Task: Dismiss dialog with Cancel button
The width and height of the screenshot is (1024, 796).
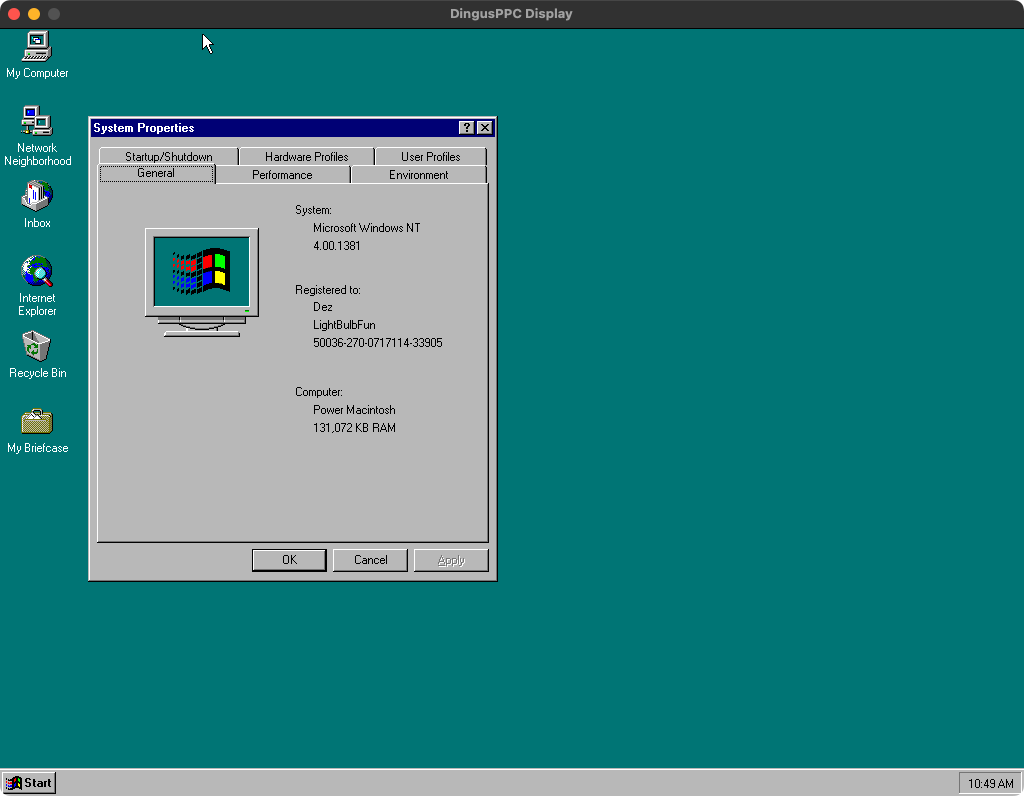Action: tap(370, 560)
